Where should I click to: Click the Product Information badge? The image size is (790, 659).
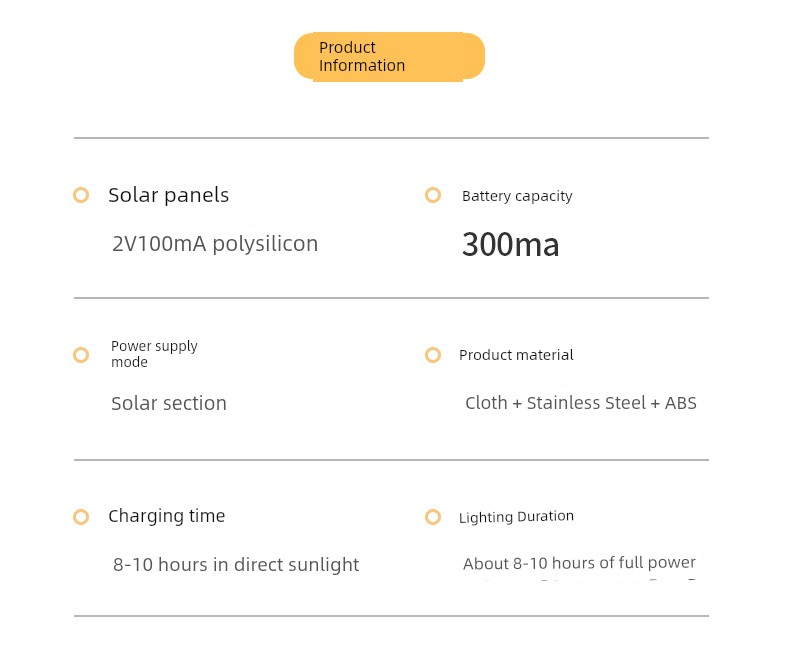(x=389, y=56)
